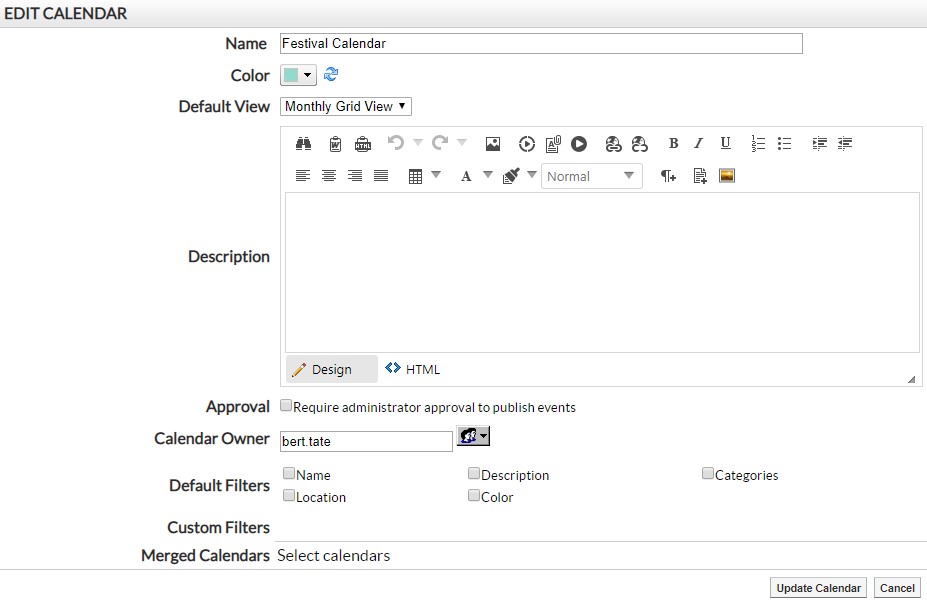Enable Require administrator approval to publish events
Image resolution: width=927 pixels, height=604 pixels.
click(286, 404)
